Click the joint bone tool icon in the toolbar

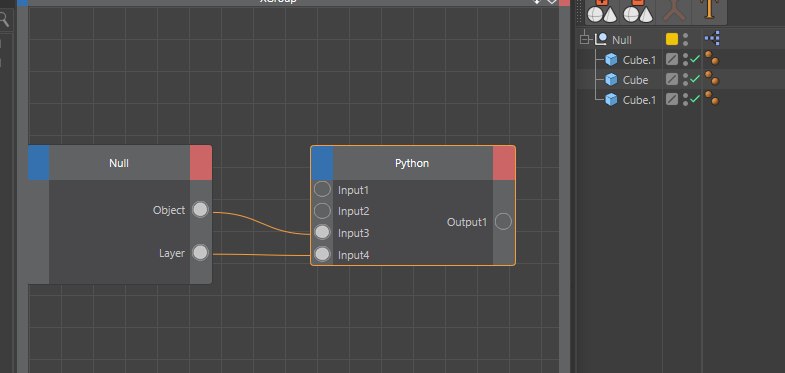[674, 10]
